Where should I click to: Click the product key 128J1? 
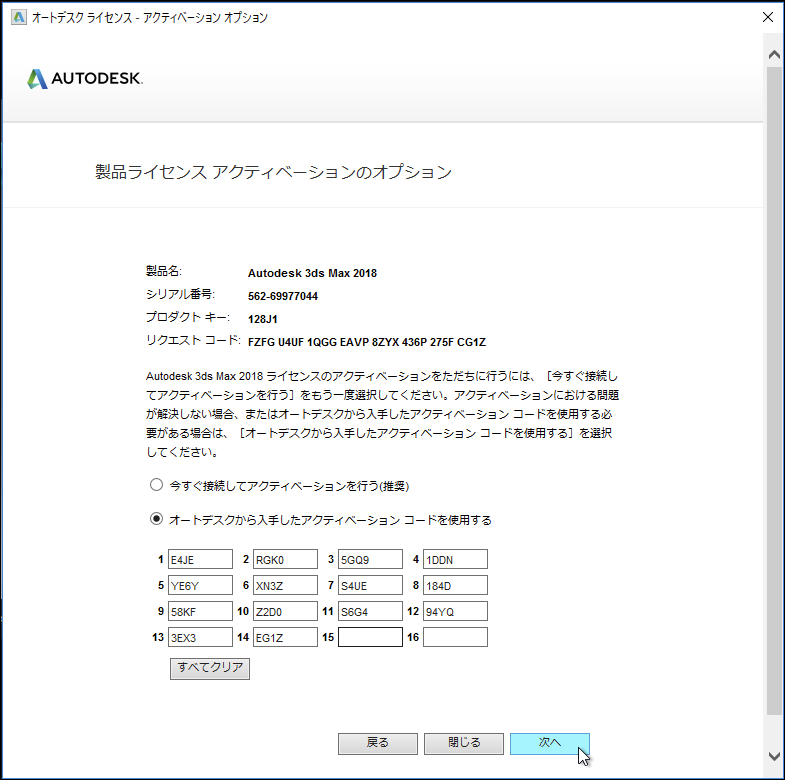262,319
